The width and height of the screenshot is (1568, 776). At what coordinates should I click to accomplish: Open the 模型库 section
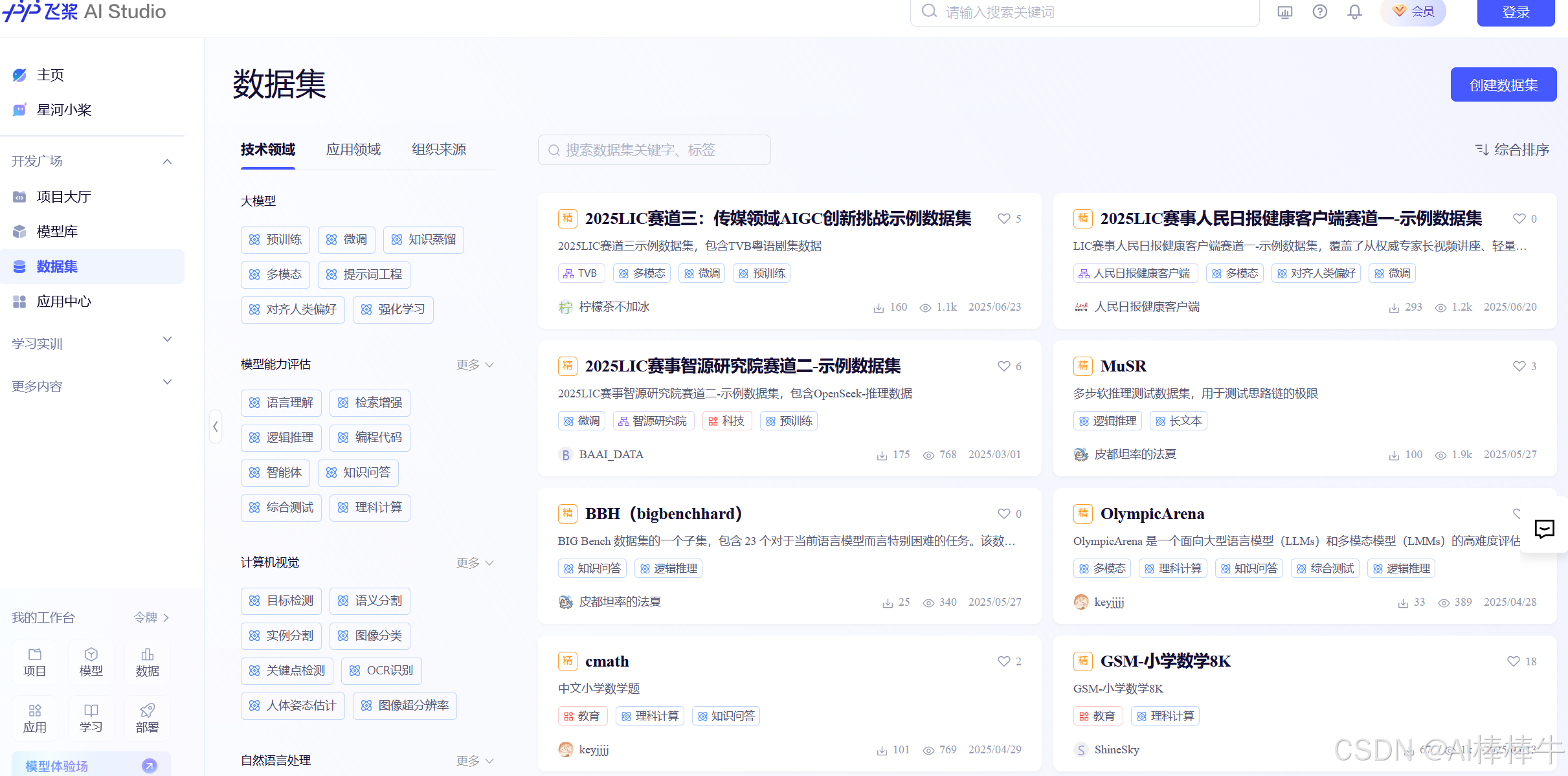click(x=57, y=231)
